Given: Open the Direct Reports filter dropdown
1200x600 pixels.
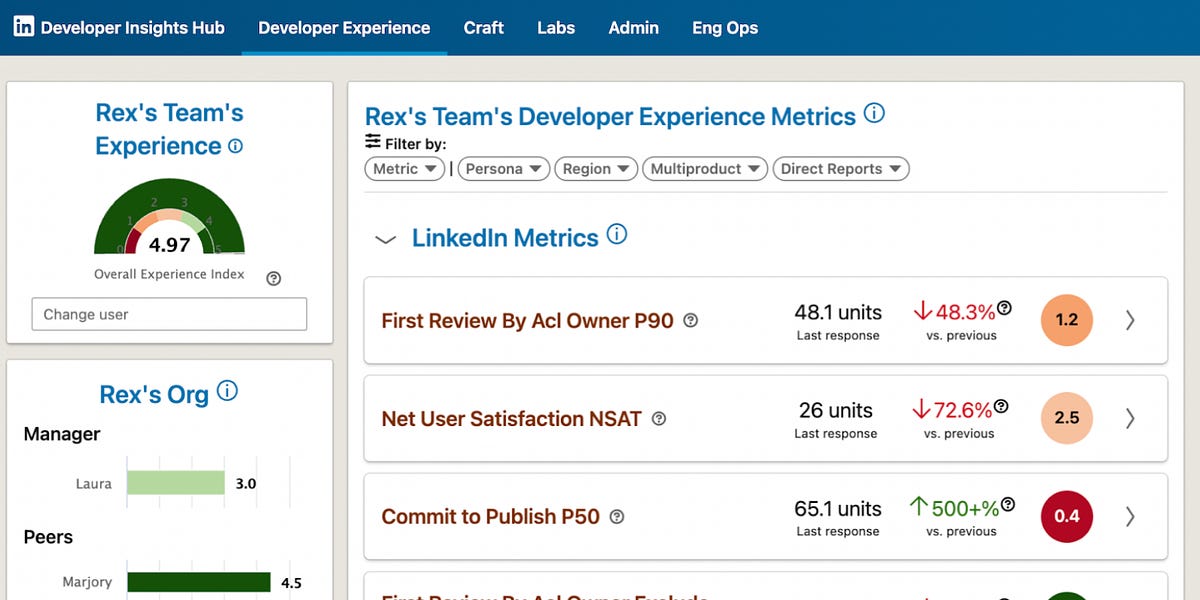Looking at the screenshot, I should [x=841, y=169].
